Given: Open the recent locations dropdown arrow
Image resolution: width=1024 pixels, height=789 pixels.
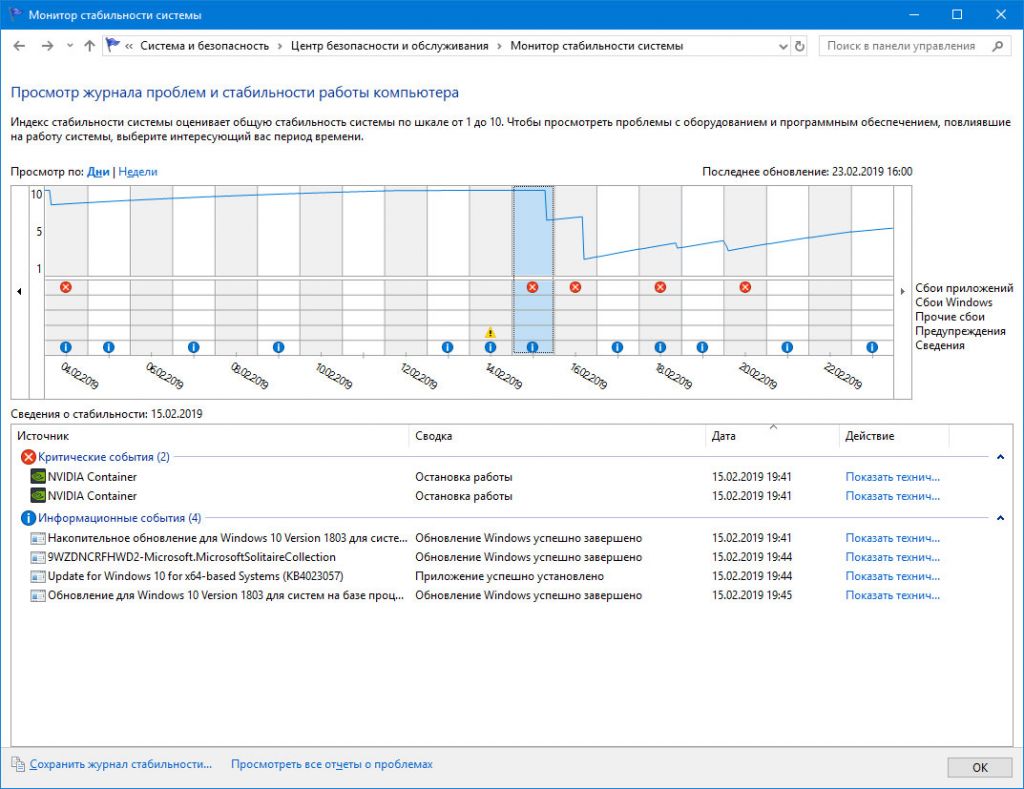Looking at the screenshot, I should coord(69,46).
